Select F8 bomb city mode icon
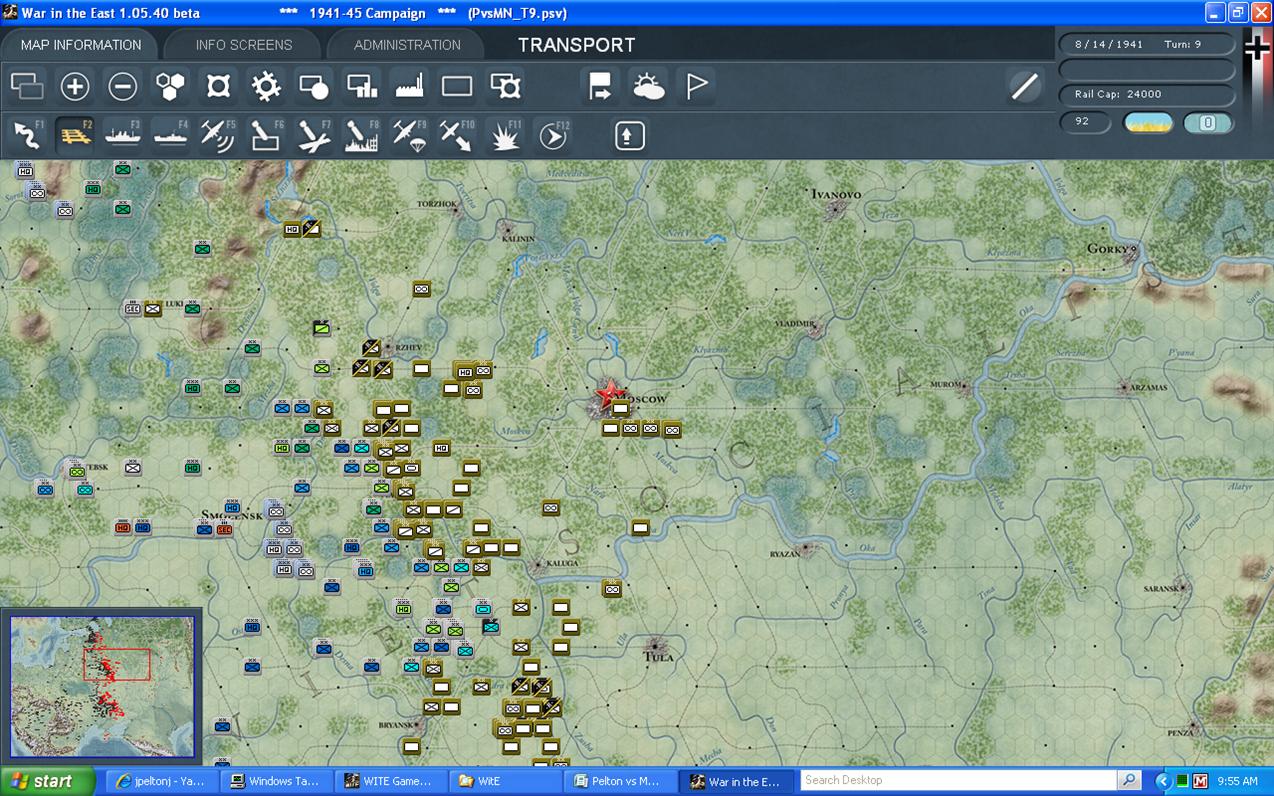Image resolution: width=1274 pixels, height=796 pixels. [x=362, y=135]
